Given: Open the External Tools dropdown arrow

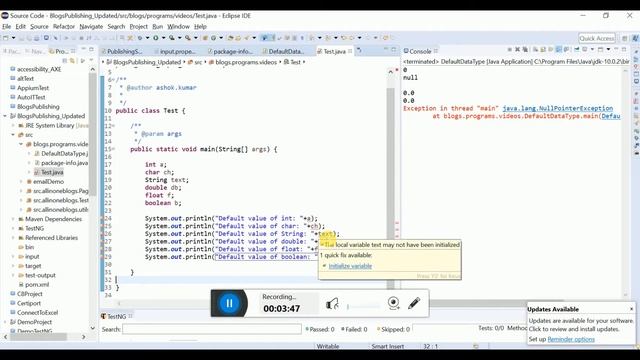Looking at the screenshot, I should pyautogui.click(x=196, y=38).
